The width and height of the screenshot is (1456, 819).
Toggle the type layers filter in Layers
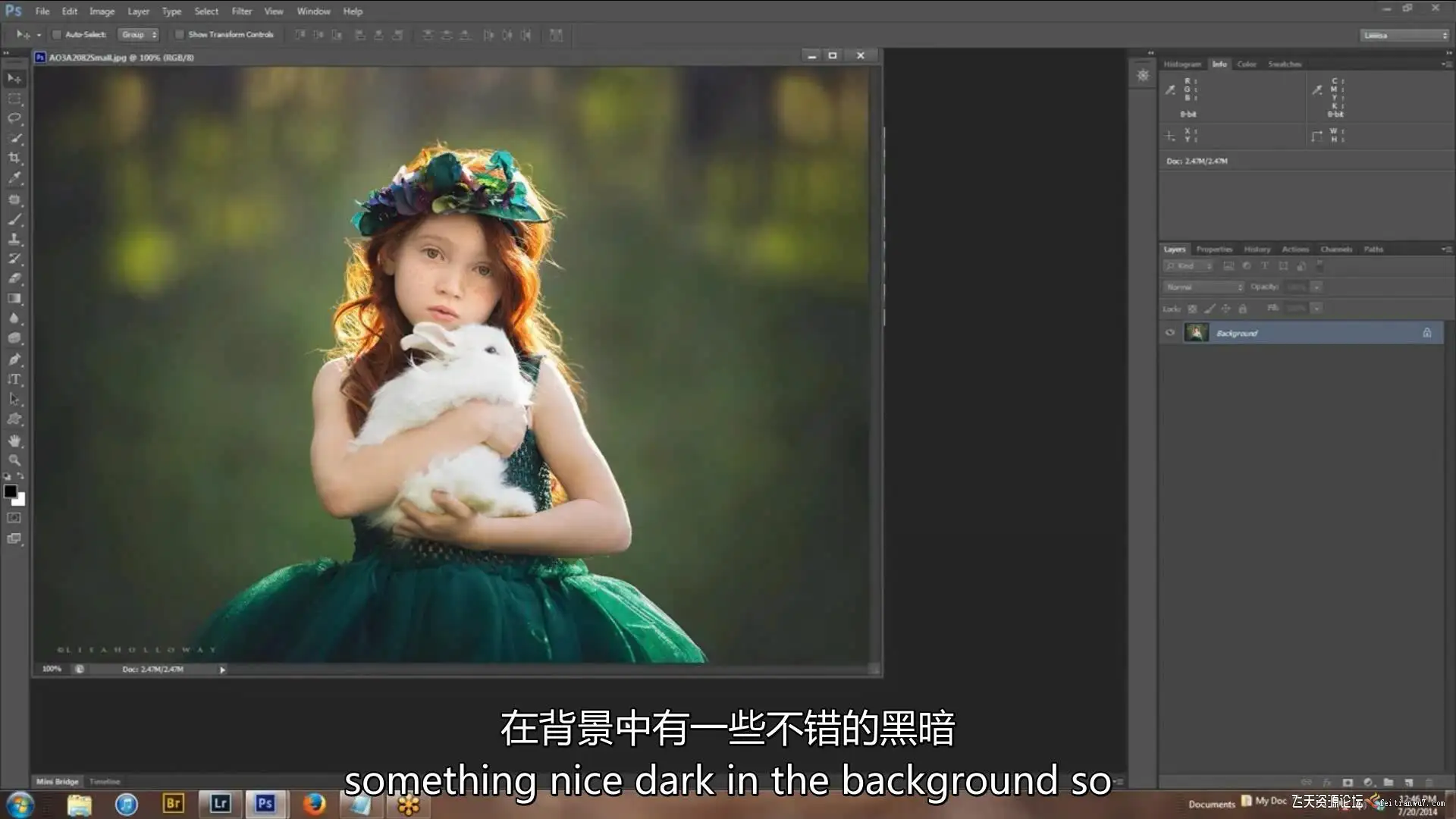coord(1265,266)
